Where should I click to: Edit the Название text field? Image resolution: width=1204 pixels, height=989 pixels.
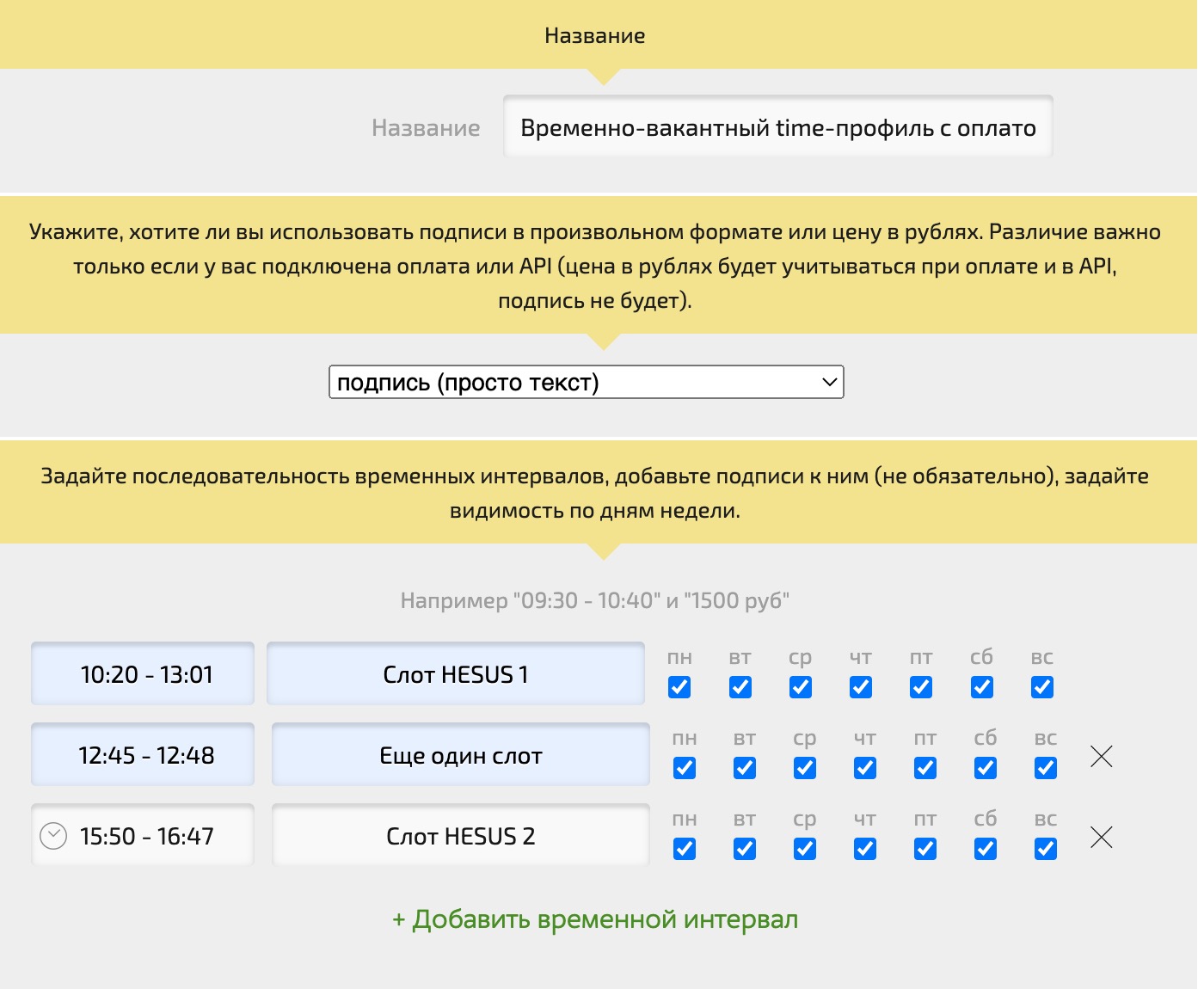click(778, 127)
